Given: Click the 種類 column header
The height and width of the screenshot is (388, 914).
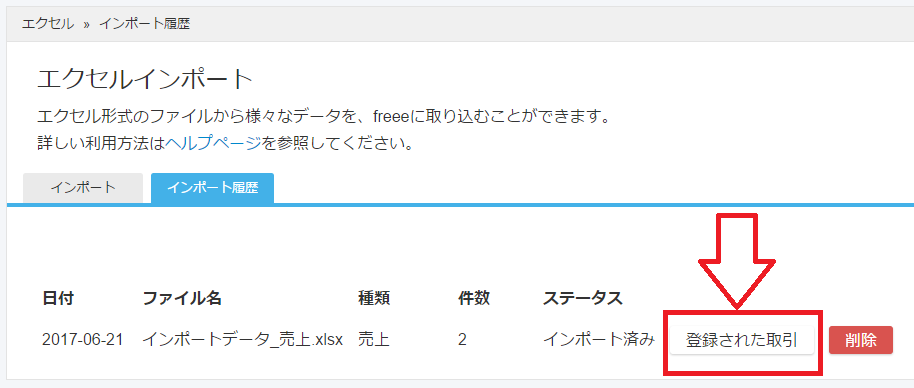Looking at the screenshot, I should click(374, 299).
